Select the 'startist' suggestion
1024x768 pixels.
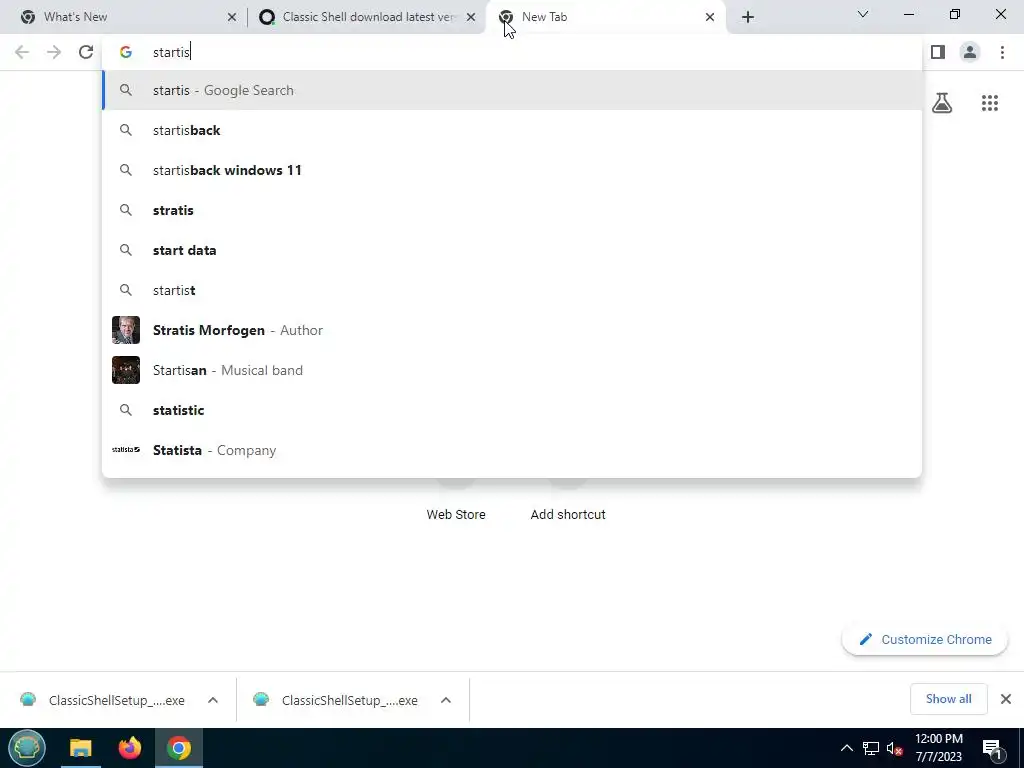pos(512,290)
